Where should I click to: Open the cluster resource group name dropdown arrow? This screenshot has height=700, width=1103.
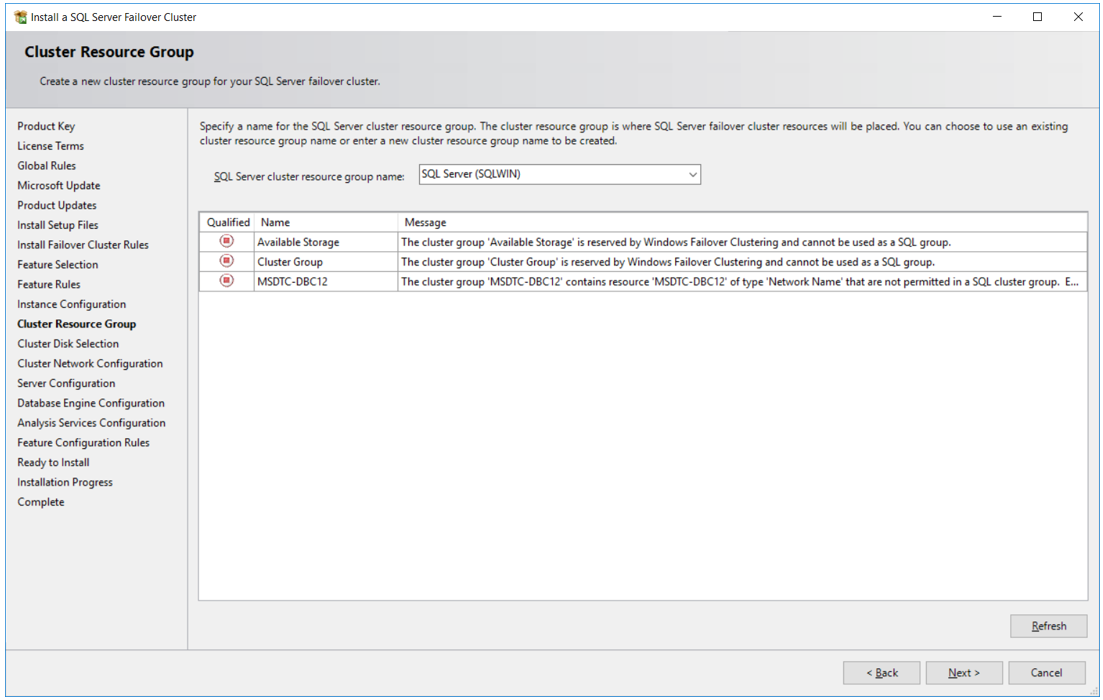point(693,174)
